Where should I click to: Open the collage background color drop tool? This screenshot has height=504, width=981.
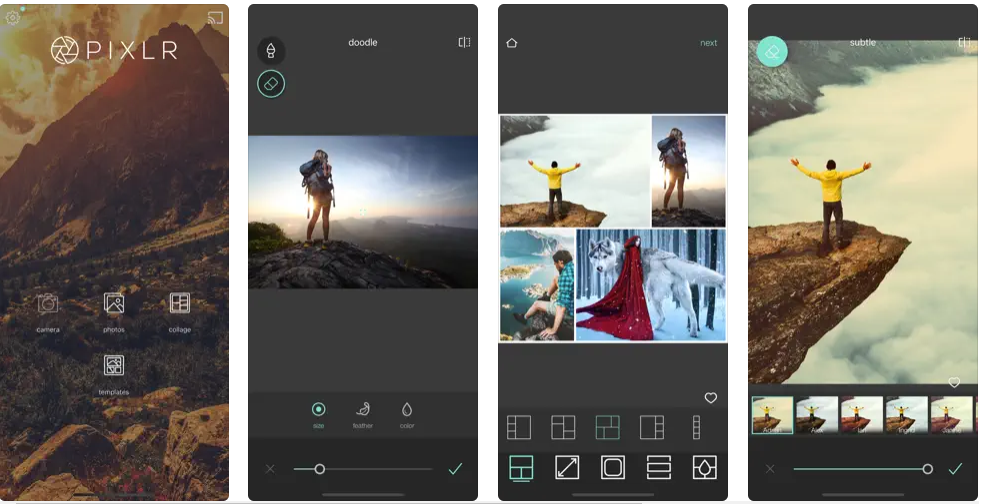[x=704, y=468]
